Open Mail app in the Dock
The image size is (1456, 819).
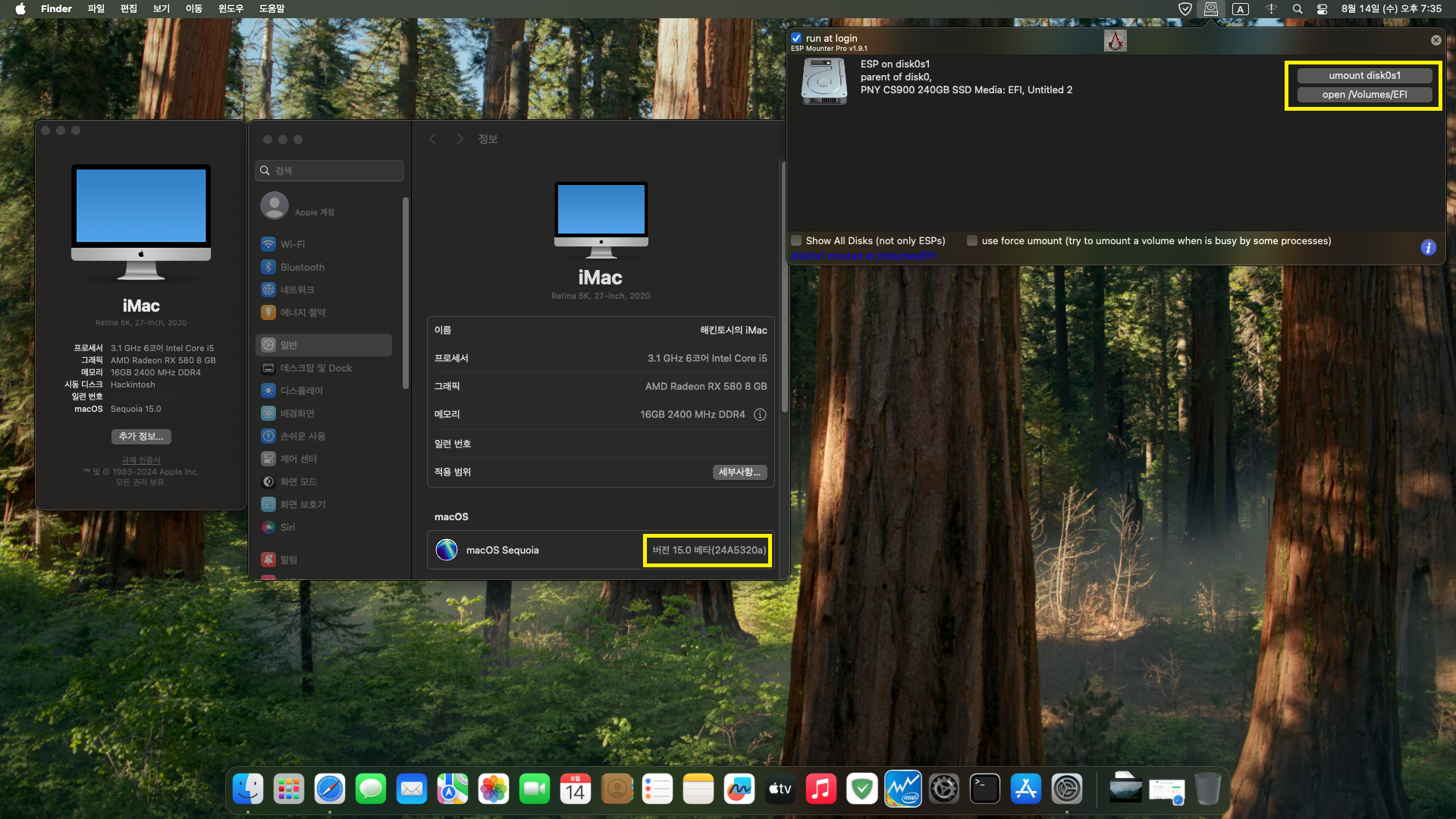coord(412,789)
